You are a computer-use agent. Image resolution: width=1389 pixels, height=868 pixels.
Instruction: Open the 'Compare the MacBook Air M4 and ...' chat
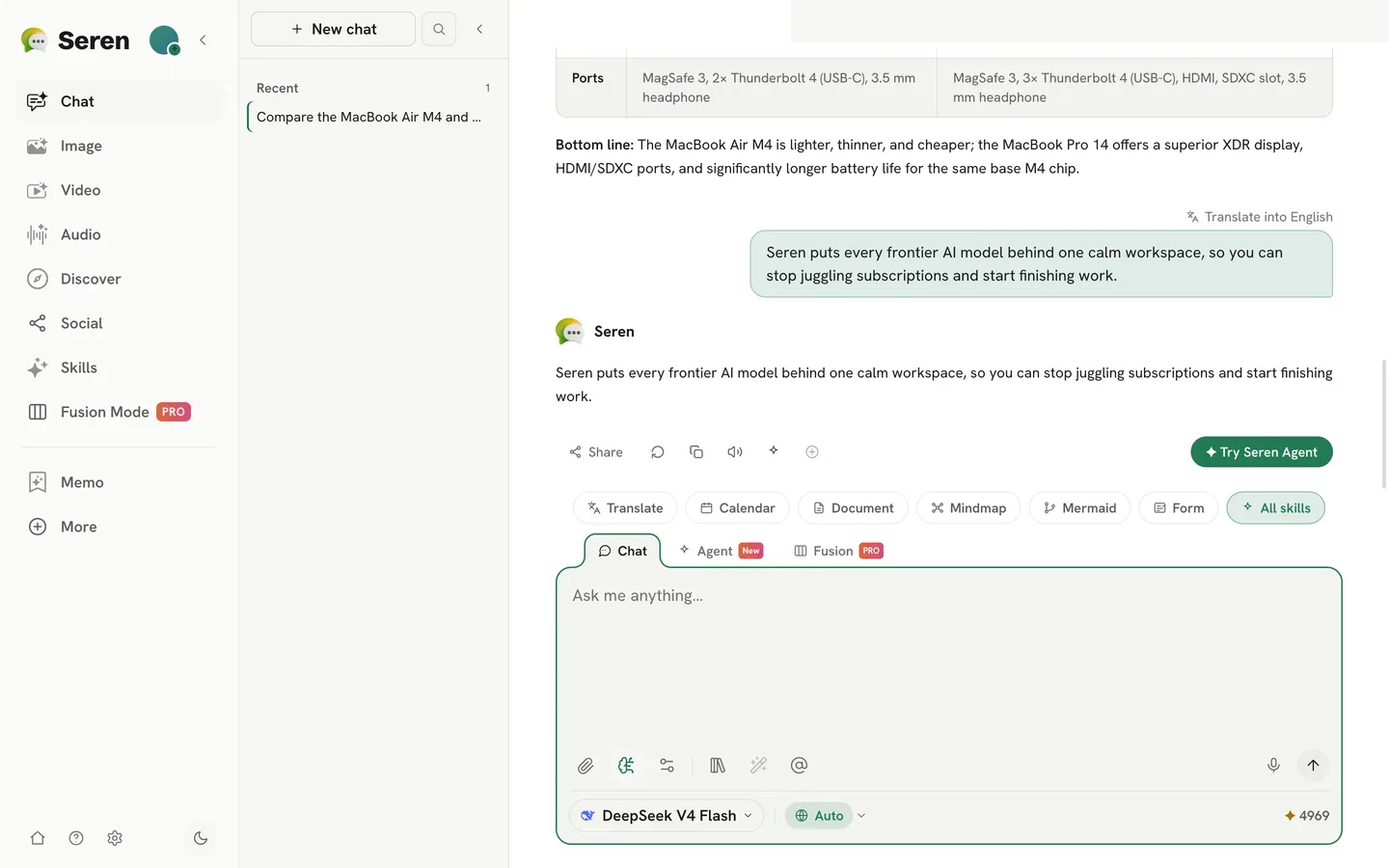point(369,117)
